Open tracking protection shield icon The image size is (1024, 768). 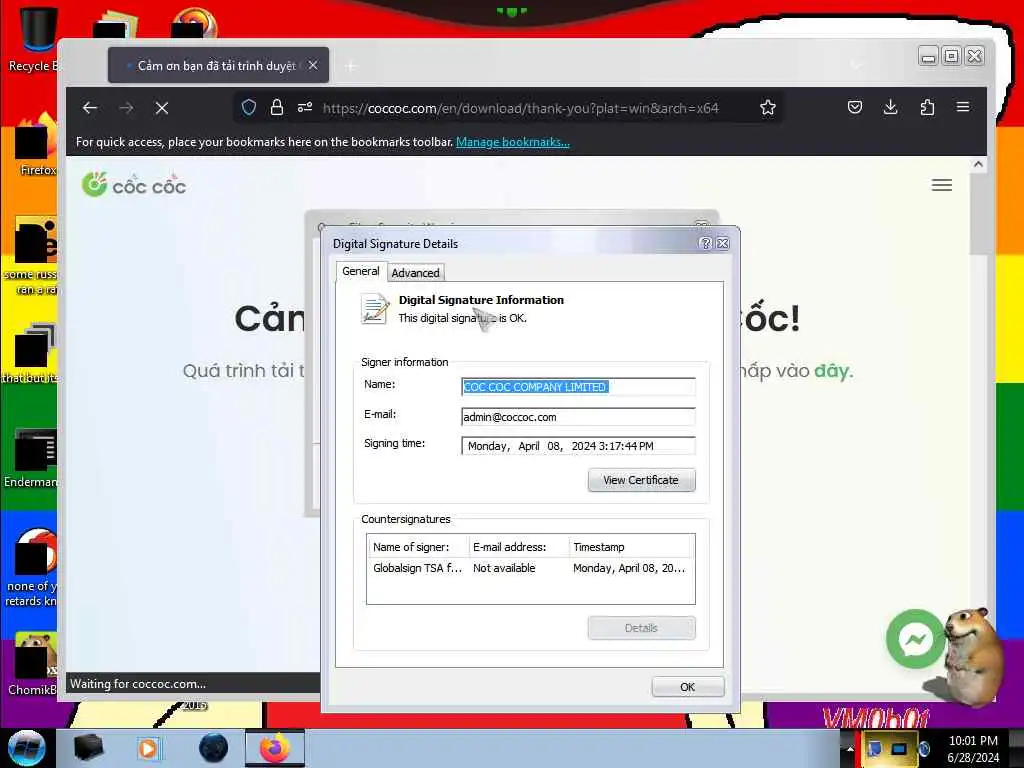pos(249,108)
